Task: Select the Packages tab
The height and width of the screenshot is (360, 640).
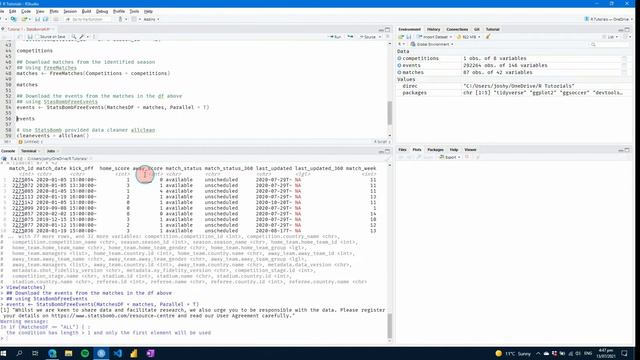Action: 436,150
